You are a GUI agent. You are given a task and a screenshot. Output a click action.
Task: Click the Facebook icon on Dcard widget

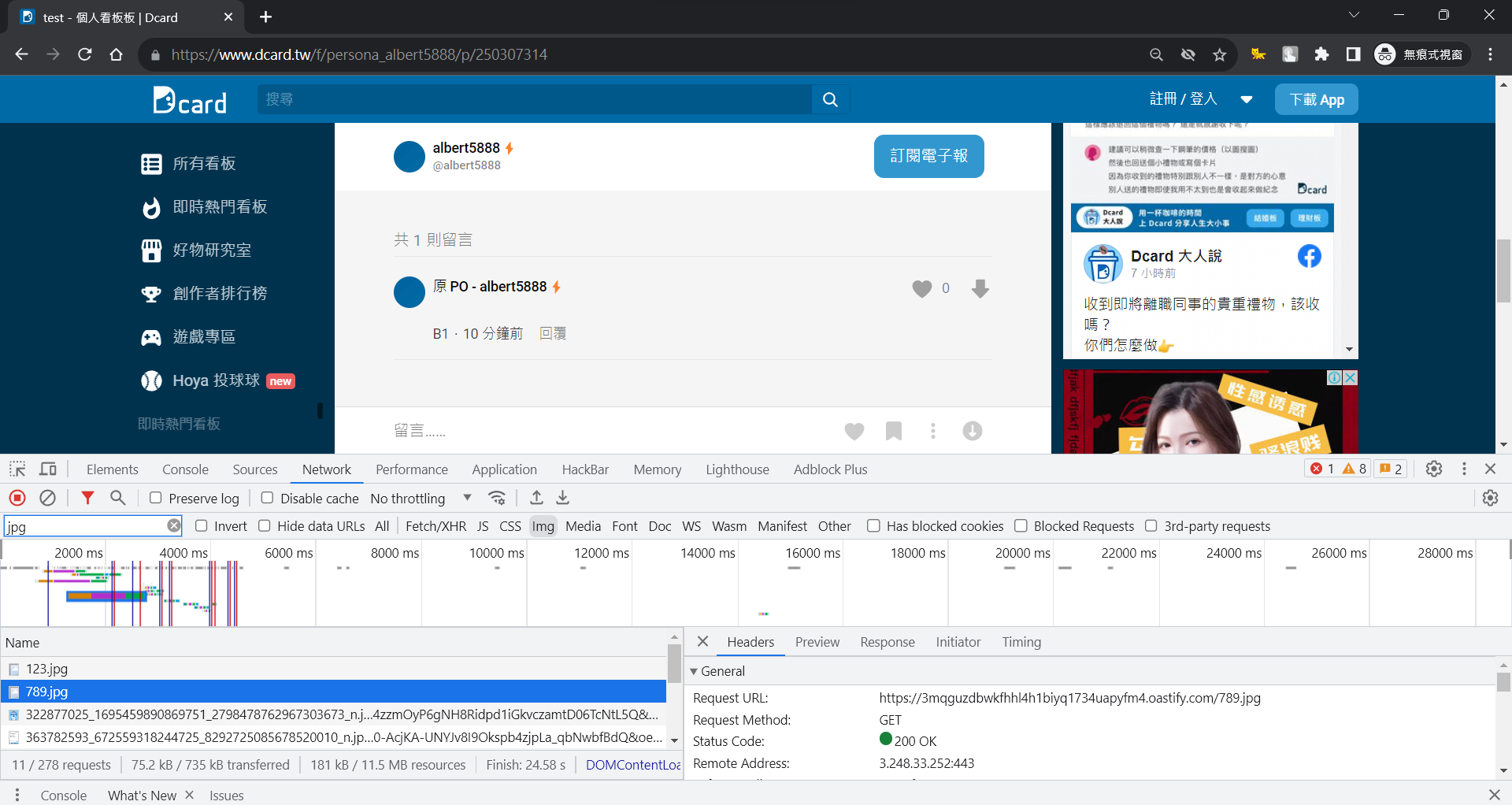(1309, 256)
